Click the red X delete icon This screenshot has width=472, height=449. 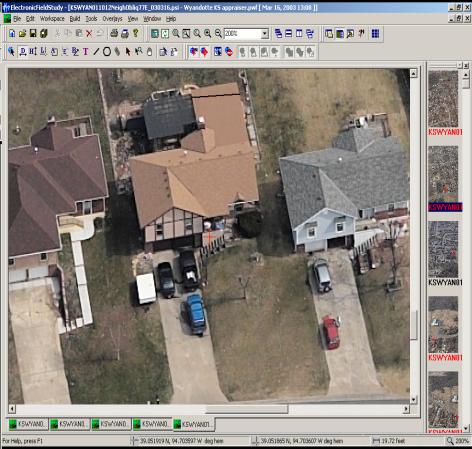(x=89, y=33)
